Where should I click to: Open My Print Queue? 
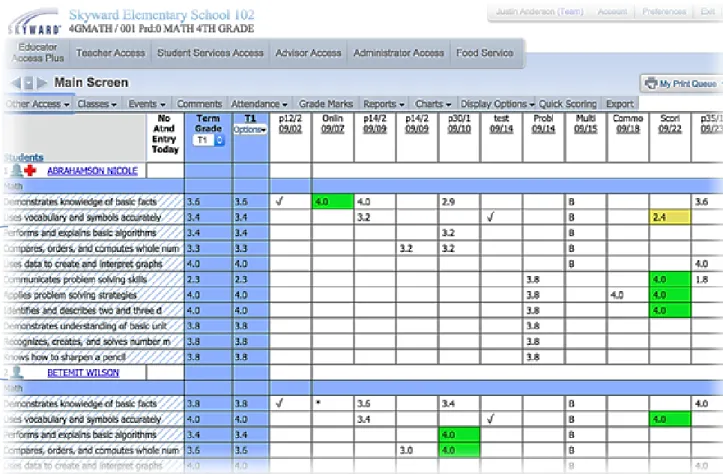pyautogui.click(x=682, y=84)
